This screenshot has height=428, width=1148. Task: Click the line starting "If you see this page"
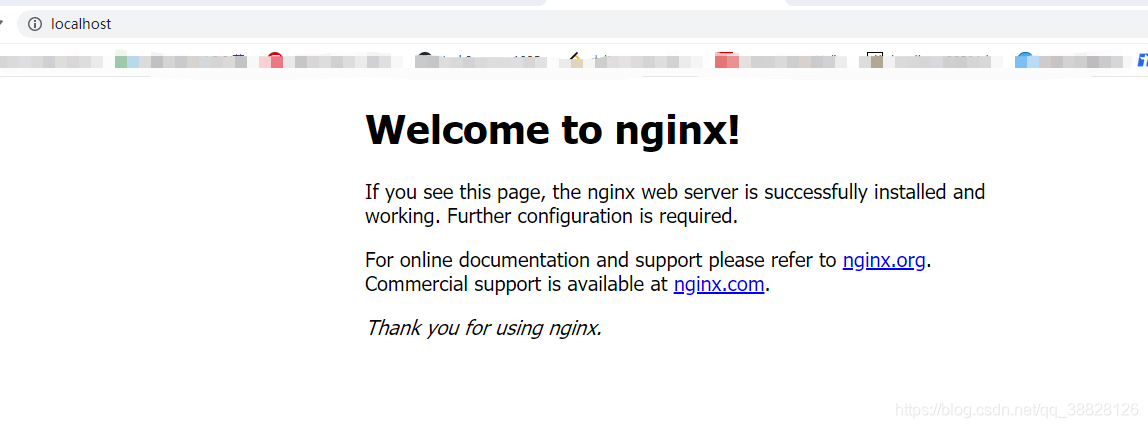point(675,192)
